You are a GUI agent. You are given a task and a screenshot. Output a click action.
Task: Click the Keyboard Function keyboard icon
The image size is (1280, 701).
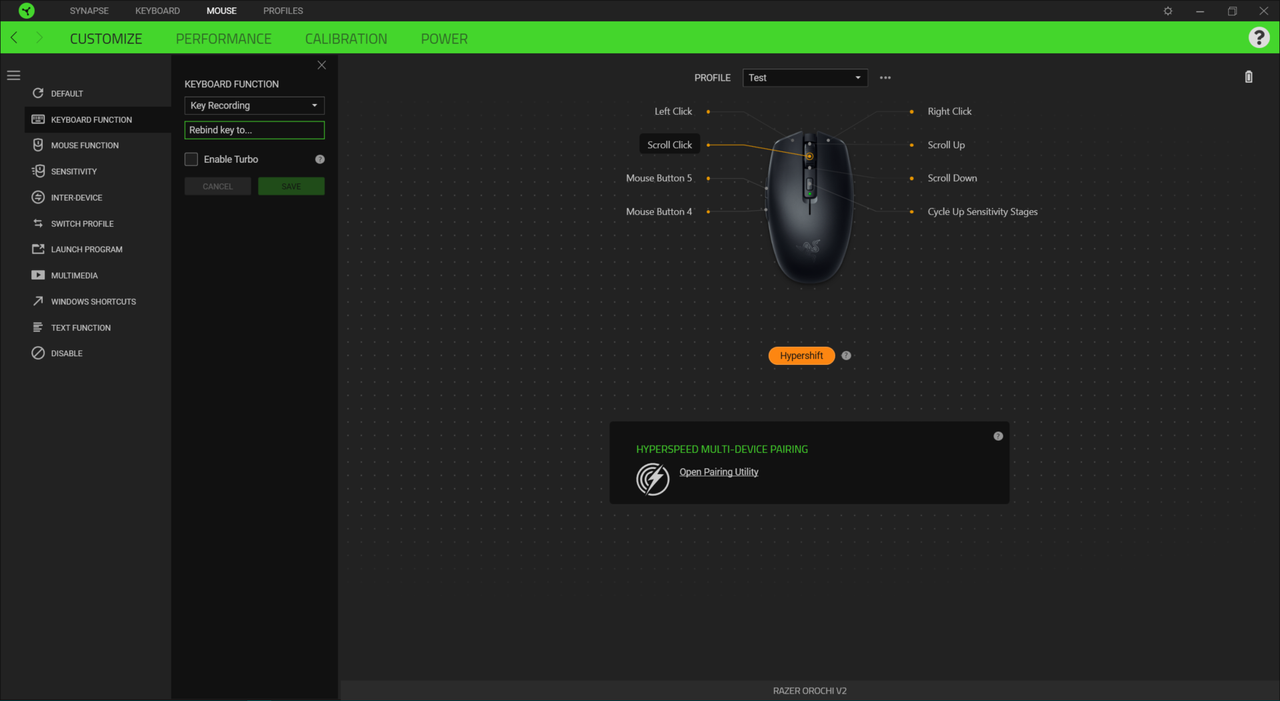(38, 119)
